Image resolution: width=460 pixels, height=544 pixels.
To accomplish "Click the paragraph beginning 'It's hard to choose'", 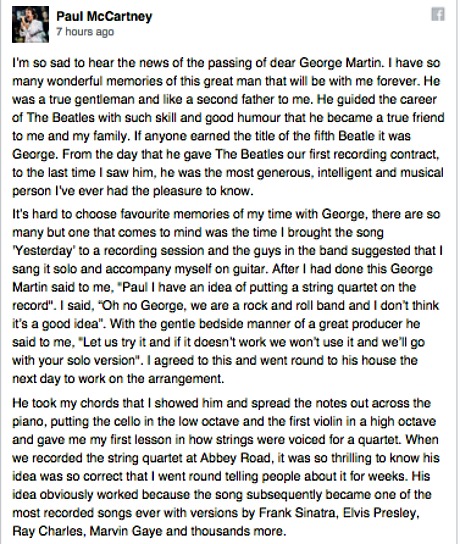I will (x=227, y=296).
